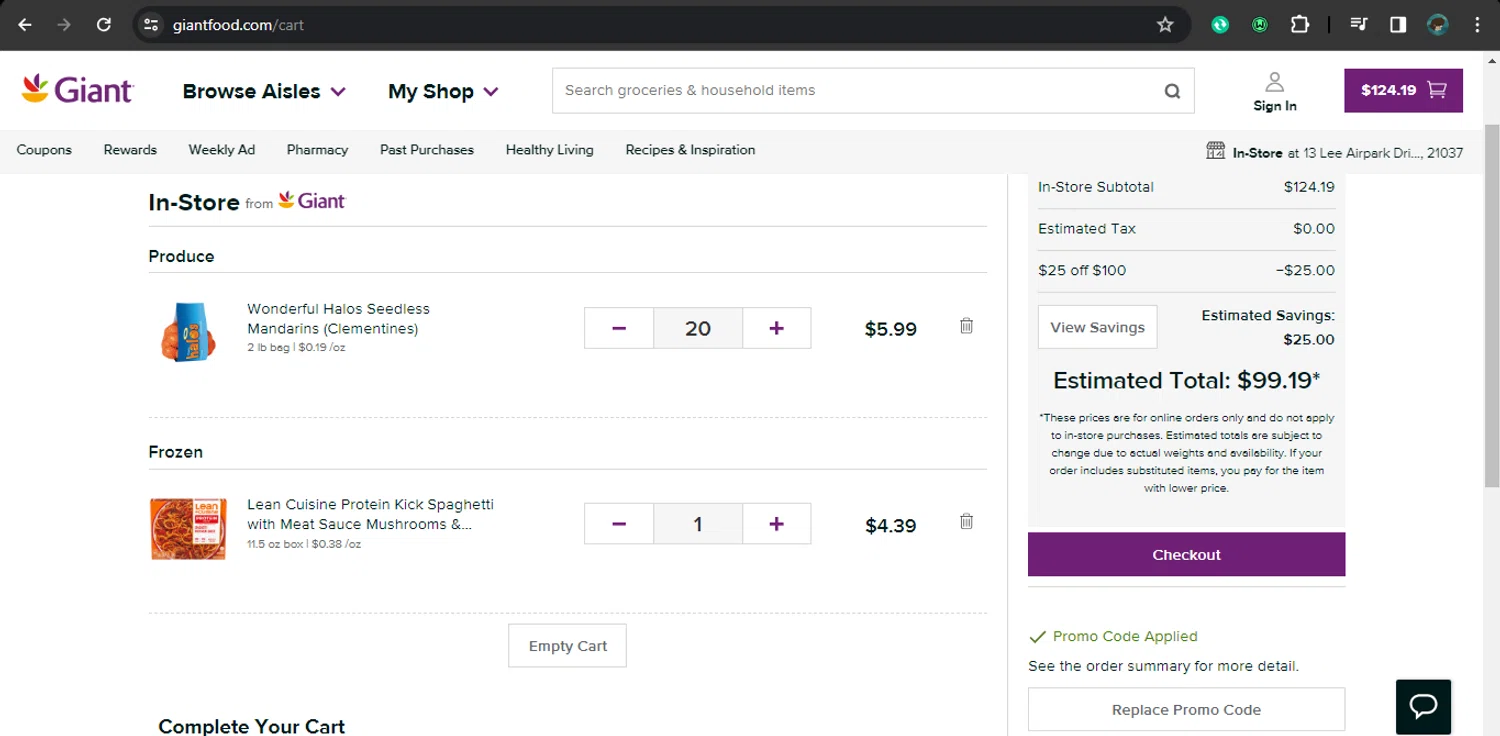
Task: Delete the Halos Mandarins item with the trash icon
Action: (x=966, y=326)
